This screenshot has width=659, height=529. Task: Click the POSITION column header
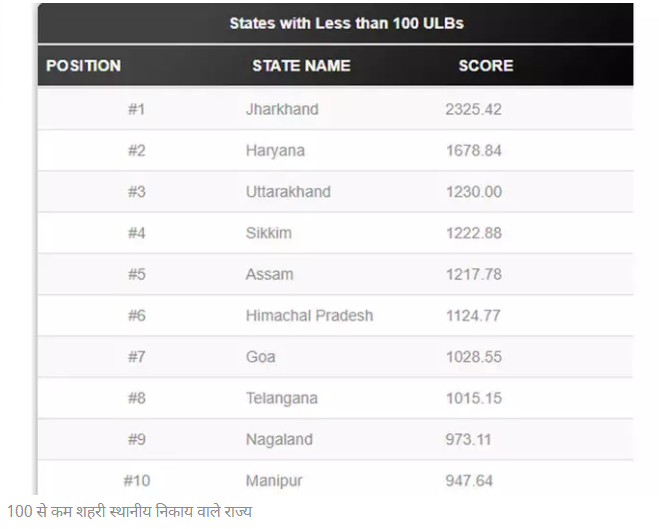tap(84, 66)
